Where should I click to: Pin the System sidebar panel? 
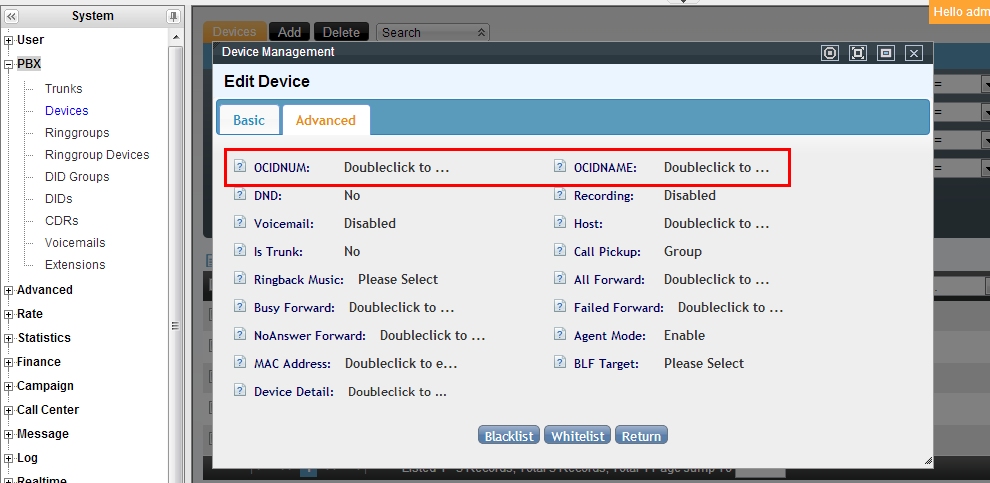(173, 16)
